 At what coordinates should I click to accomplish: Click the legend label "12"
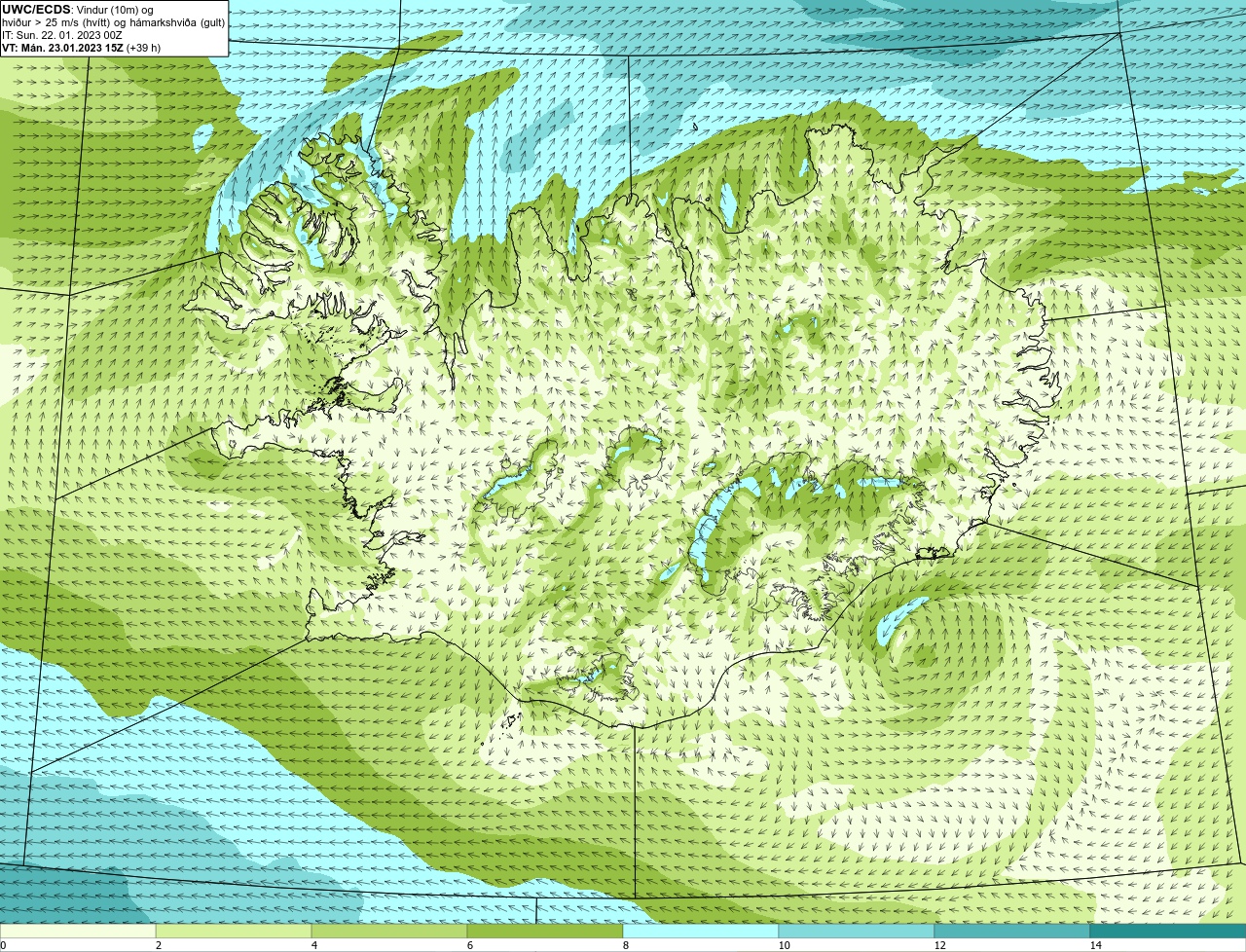[x=939, y=945]
